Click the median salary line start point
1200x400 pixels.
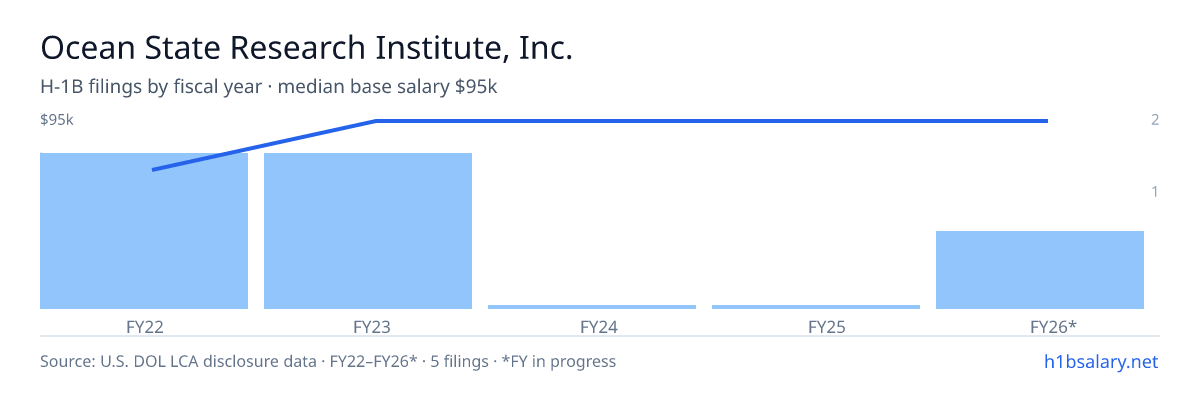pos(153,169)
